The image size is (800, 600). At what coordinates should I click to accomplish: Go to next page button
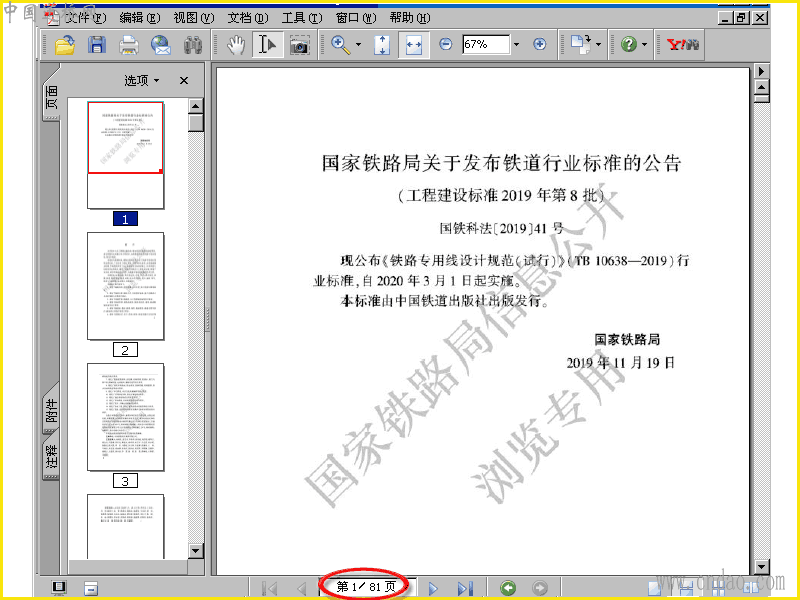click(x=433, y=588)
